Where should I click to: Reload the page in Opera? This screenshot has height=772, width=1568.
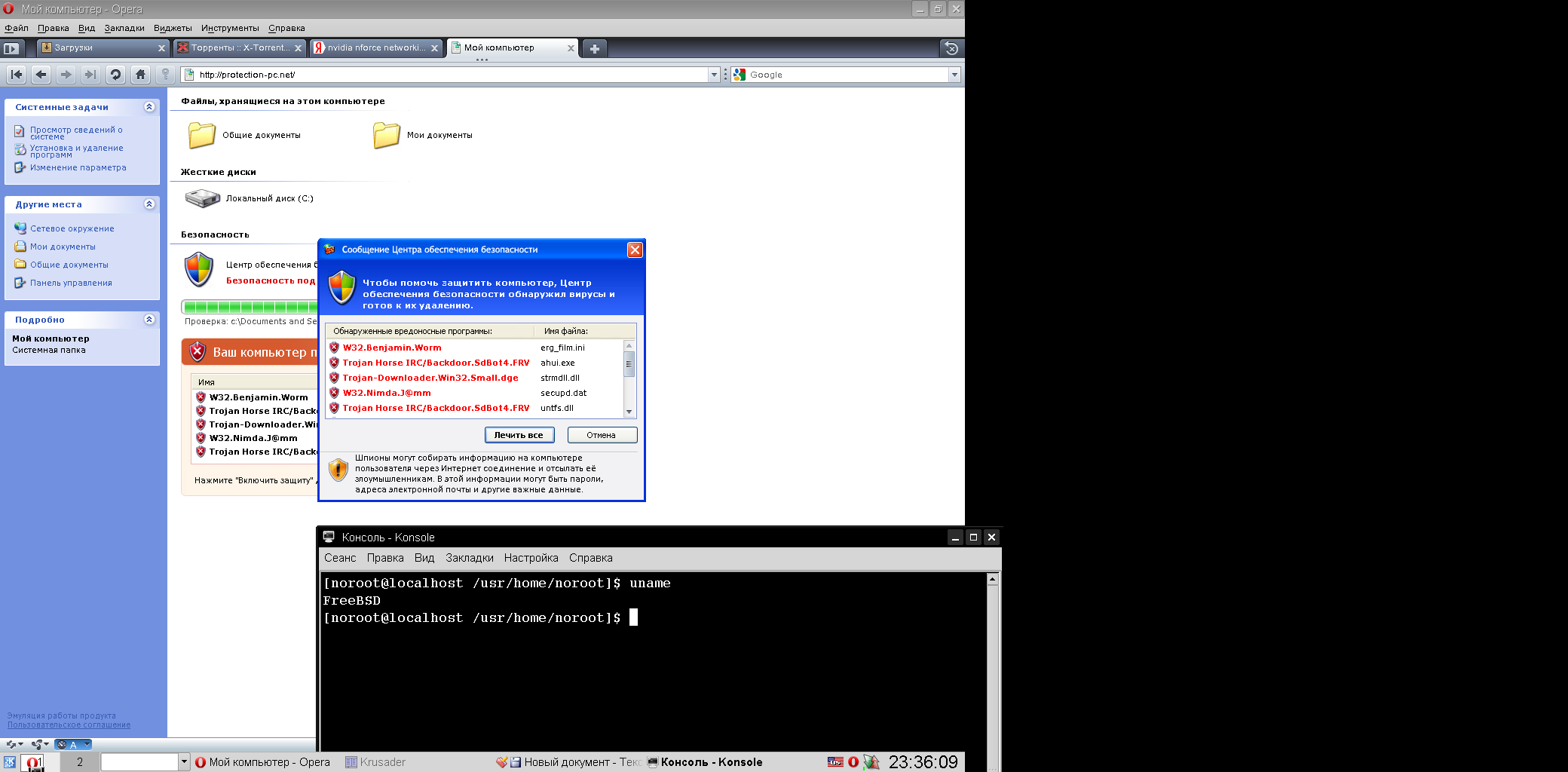pos(115,75)
